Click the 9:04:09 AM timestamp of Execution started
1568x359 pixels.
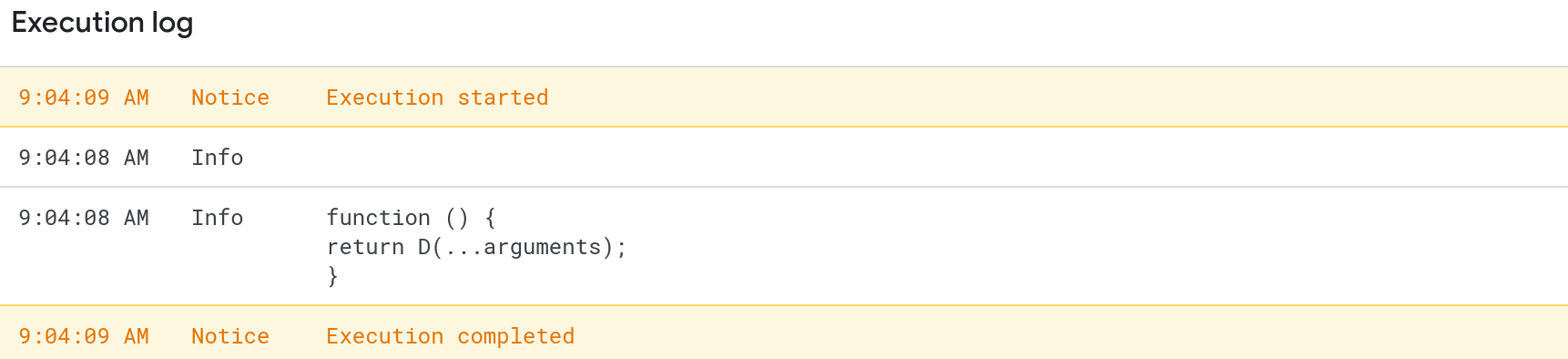(84, 97)
